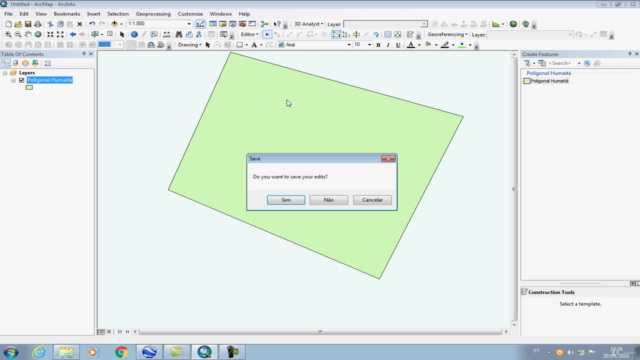The image size is (640, 360).
Task: Open the 3D Analyst Layer combo box
Action: (x=385, y=24)
